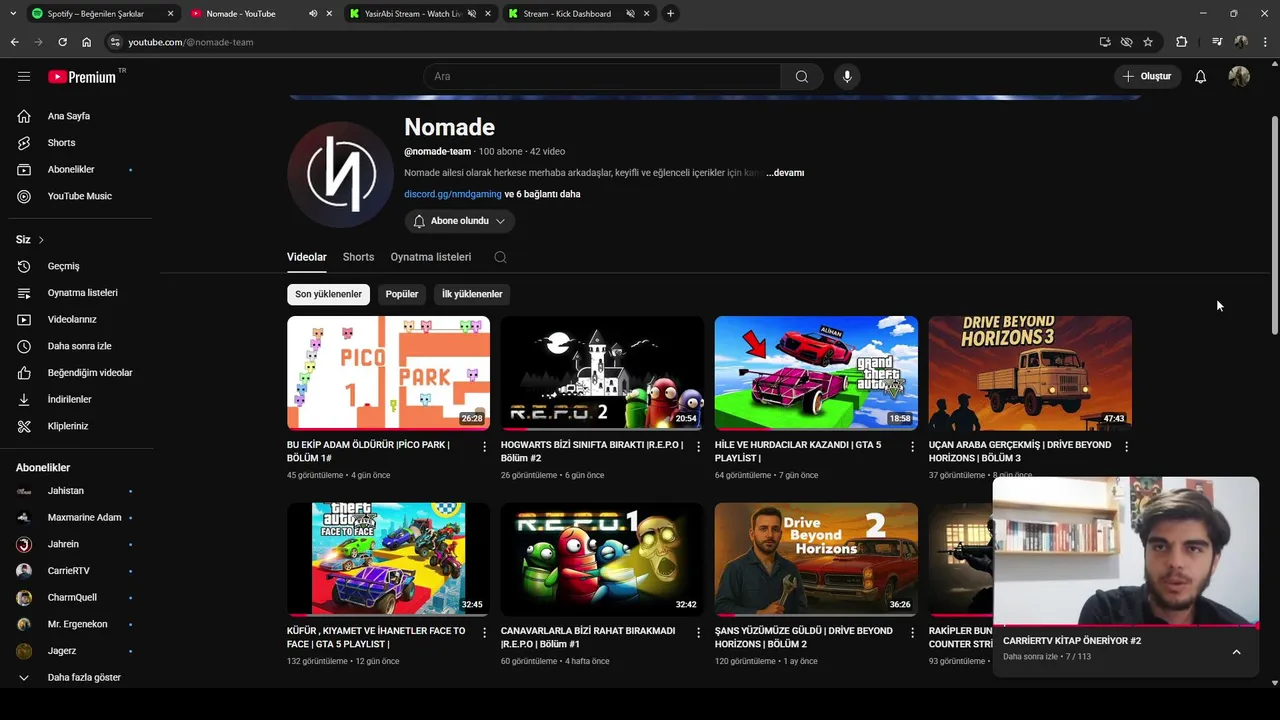Open options for UÇAN ARABA video
1280x720 pixels.
pos(1126,447)
